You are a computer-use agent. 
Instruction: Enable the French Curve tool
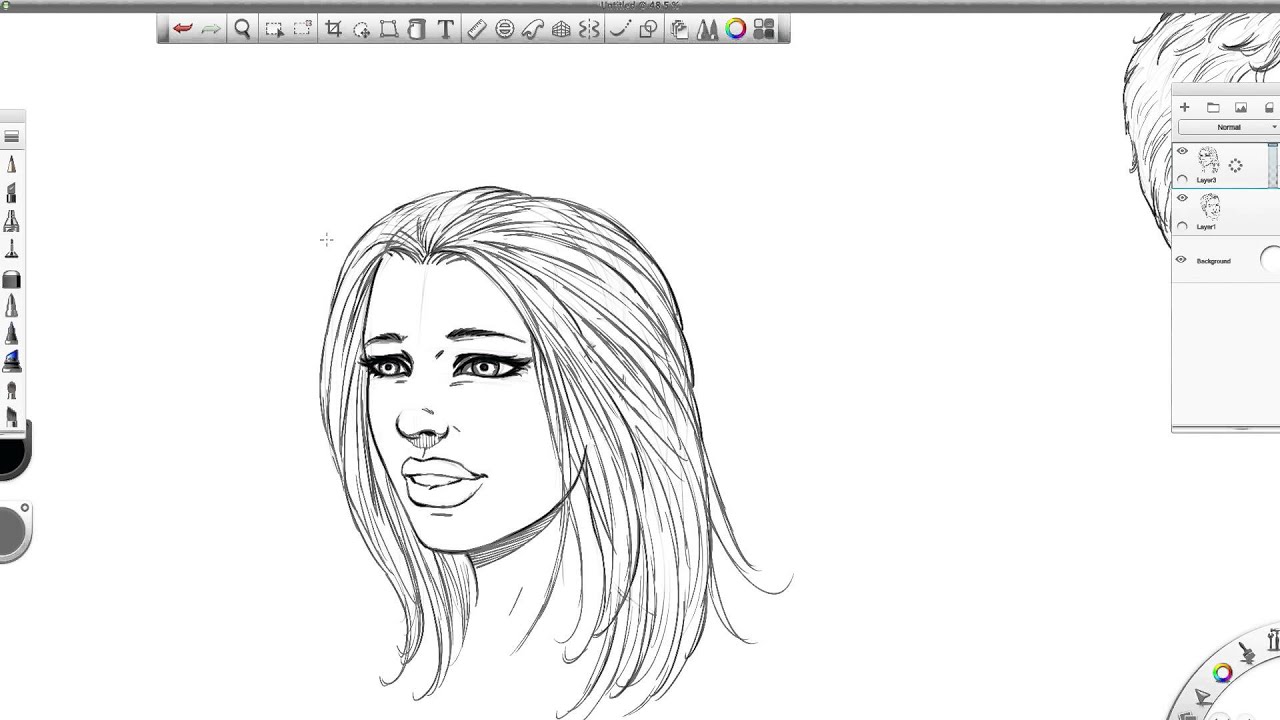pyautogui.click(x=533, y=29)
